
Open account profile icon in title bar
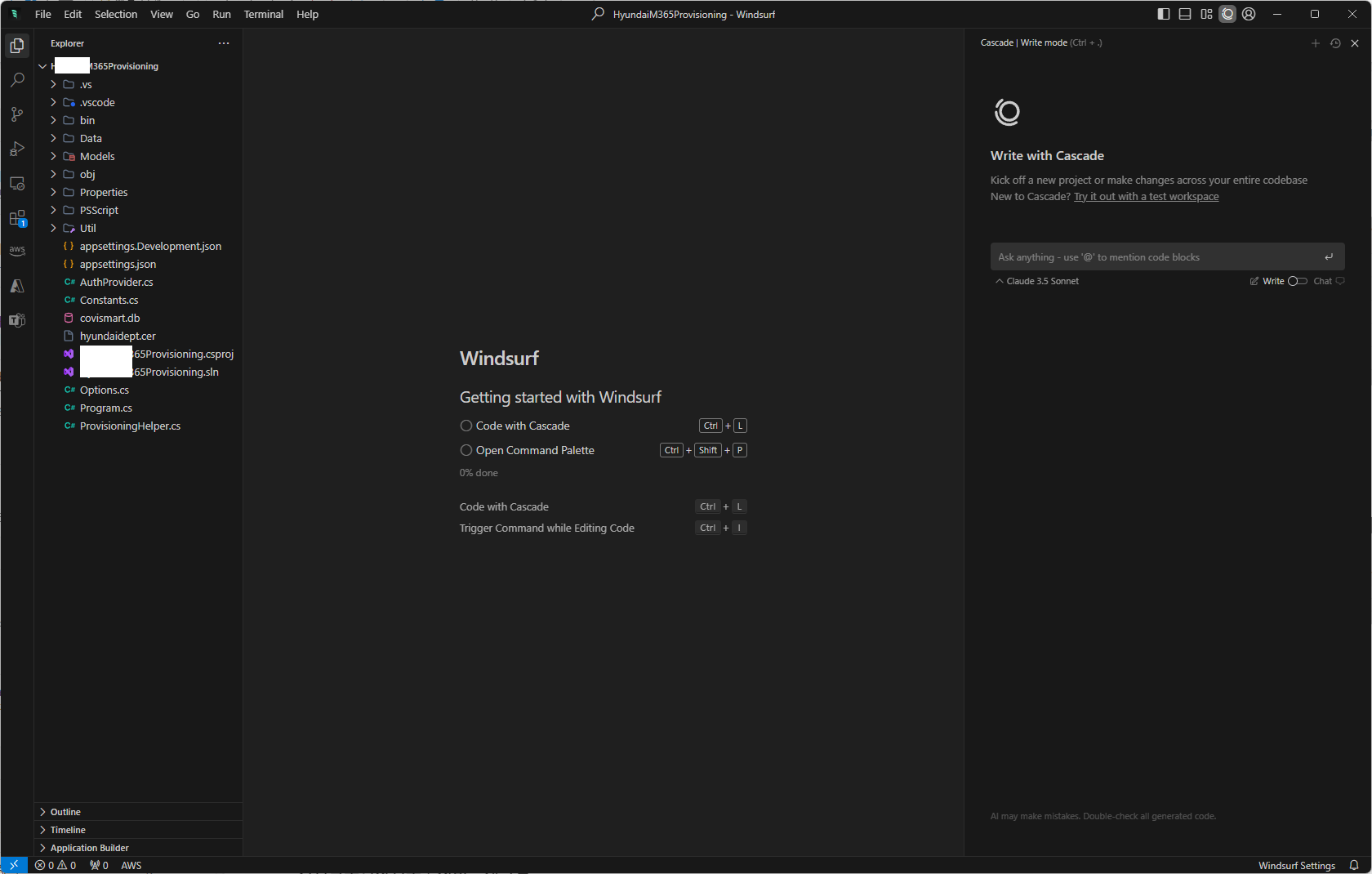pyautogui.click(x=1249, y=14)
